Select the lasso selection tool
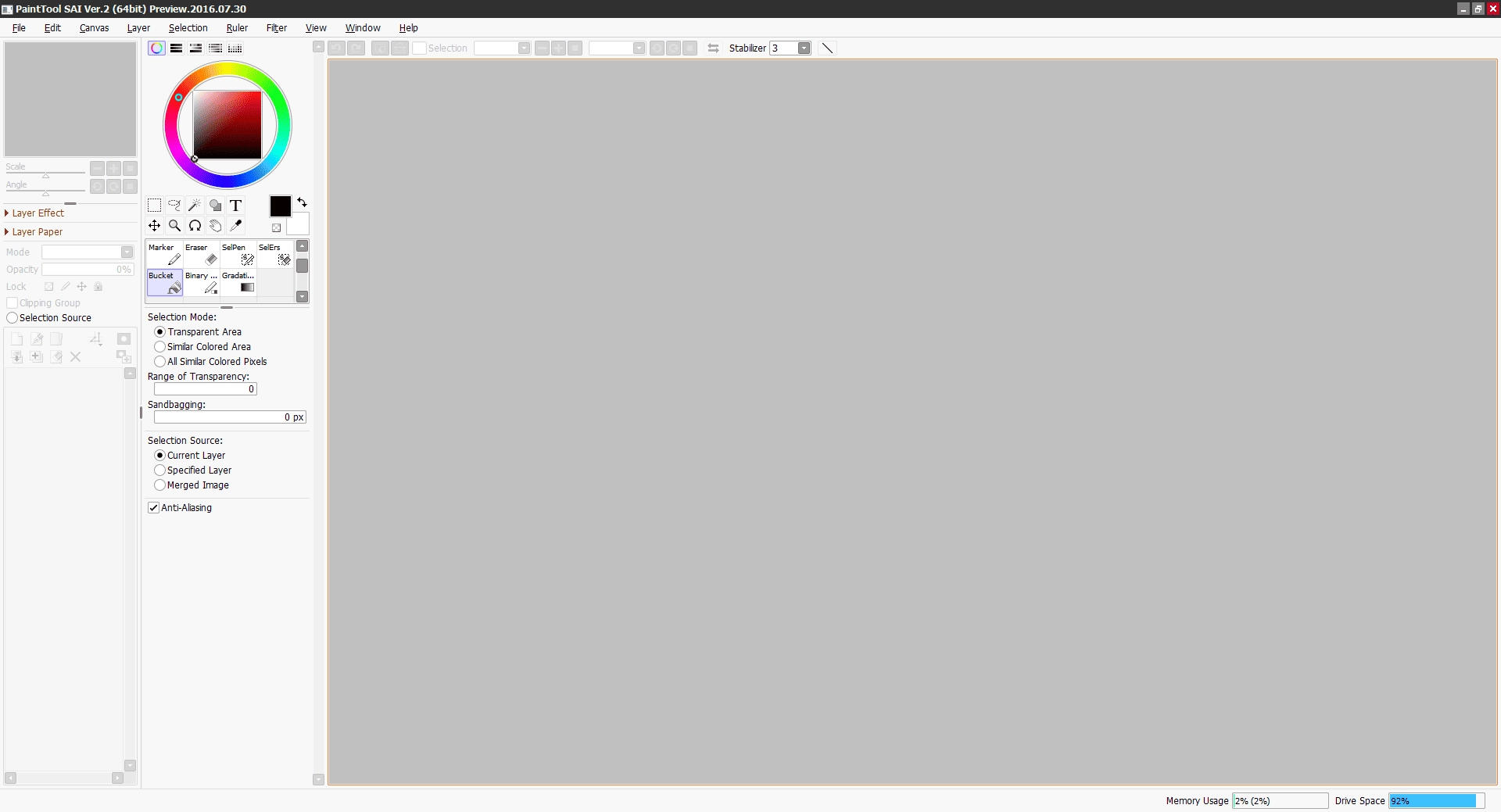This screenshot has width=1501, height=812. coord(175,206)
